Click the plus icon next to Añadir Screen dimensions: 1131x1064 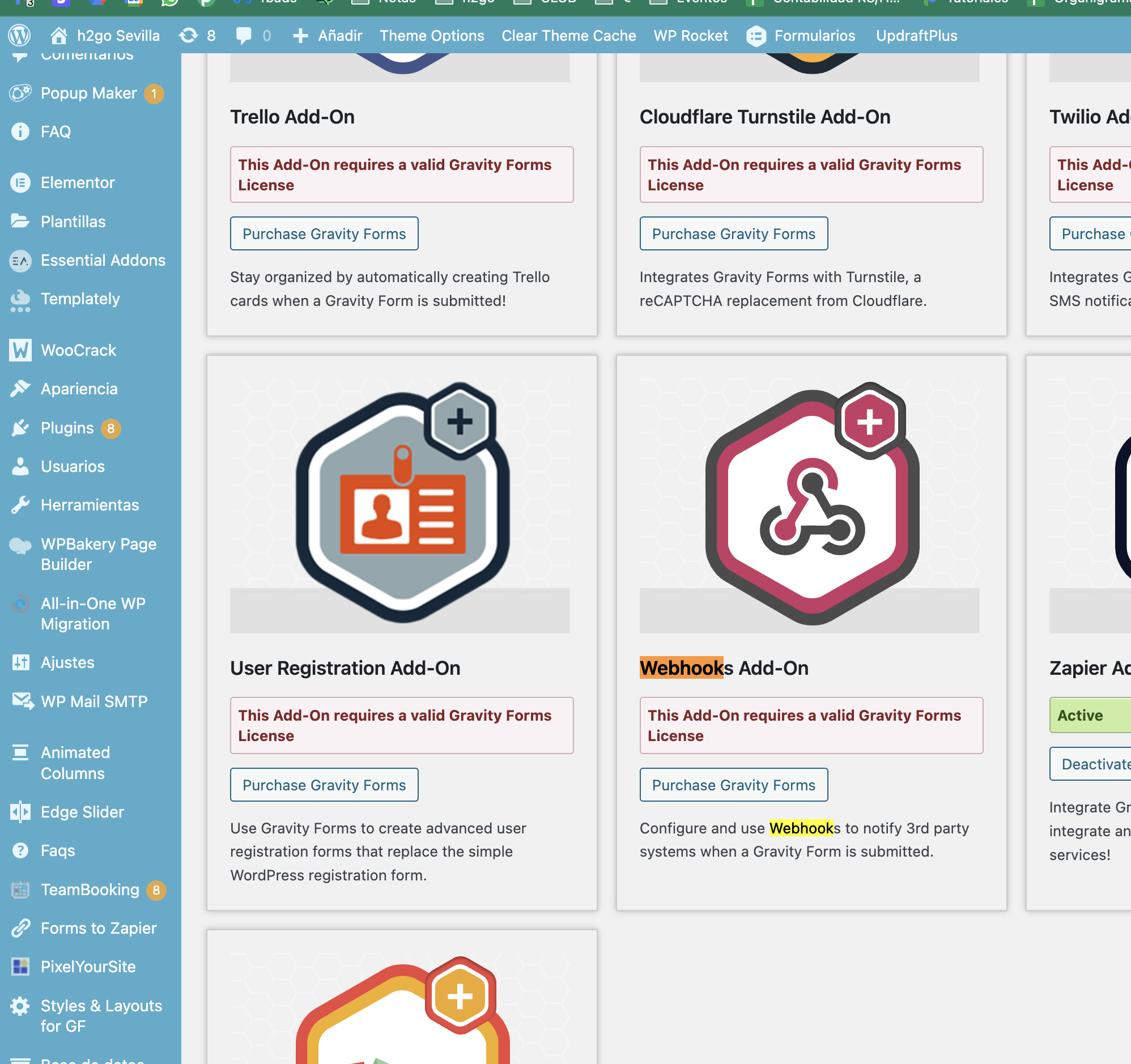[x=300, y=36]
